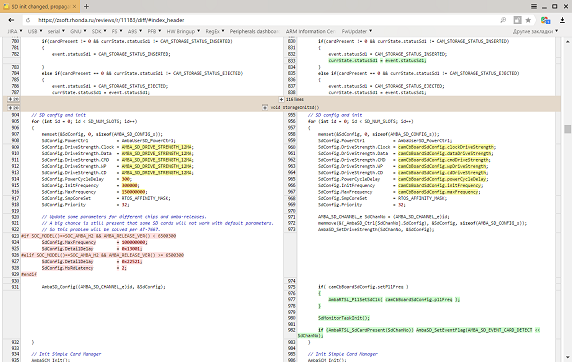The width and height of the screenshot is (572, 362).
Task: Open reader mode icon in address bar
Action: (x=517, y=20)
